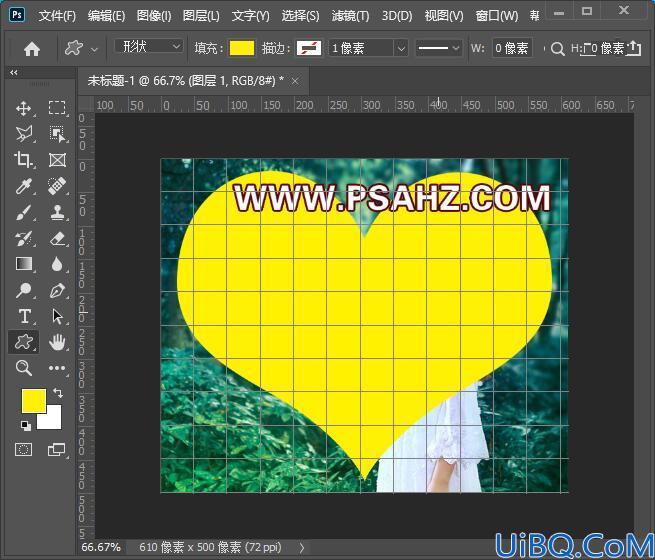Select the Custom Shape tool in toolbox
This screenshot has width=655, height=560.
(x=24, y=342)
